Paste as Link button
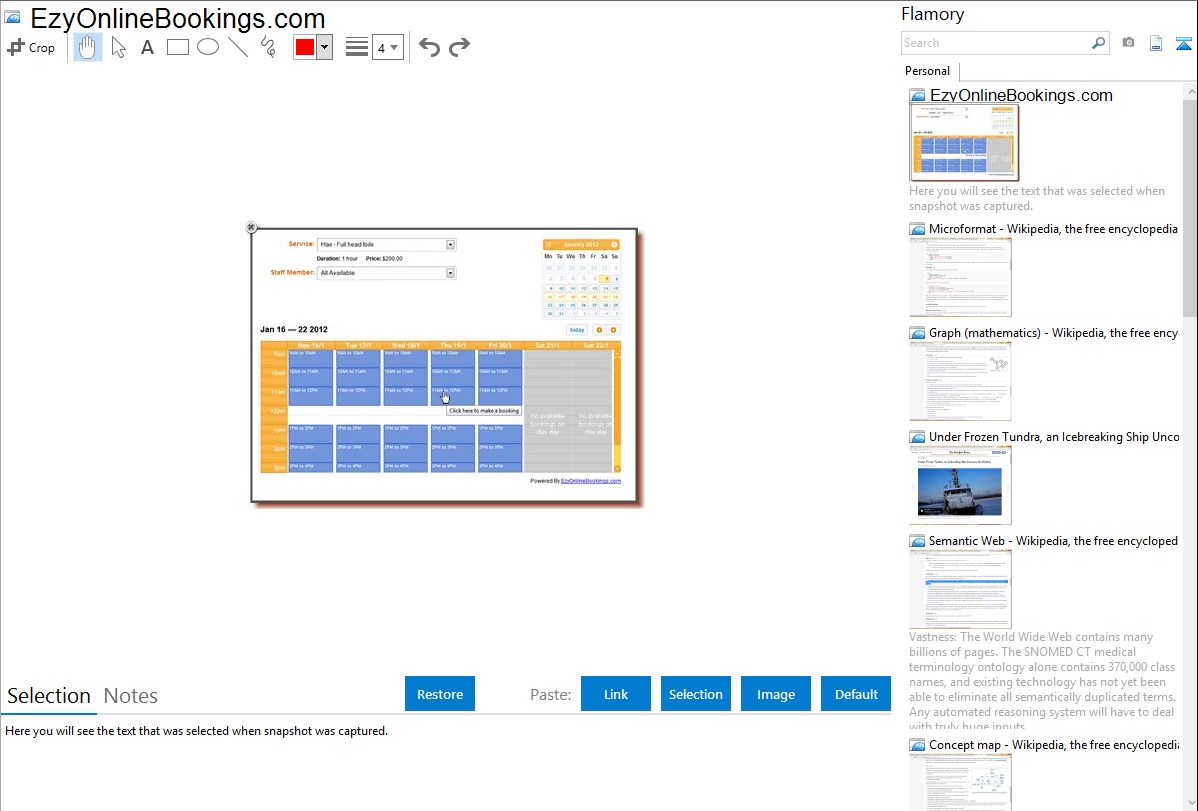 coord(616,694)
